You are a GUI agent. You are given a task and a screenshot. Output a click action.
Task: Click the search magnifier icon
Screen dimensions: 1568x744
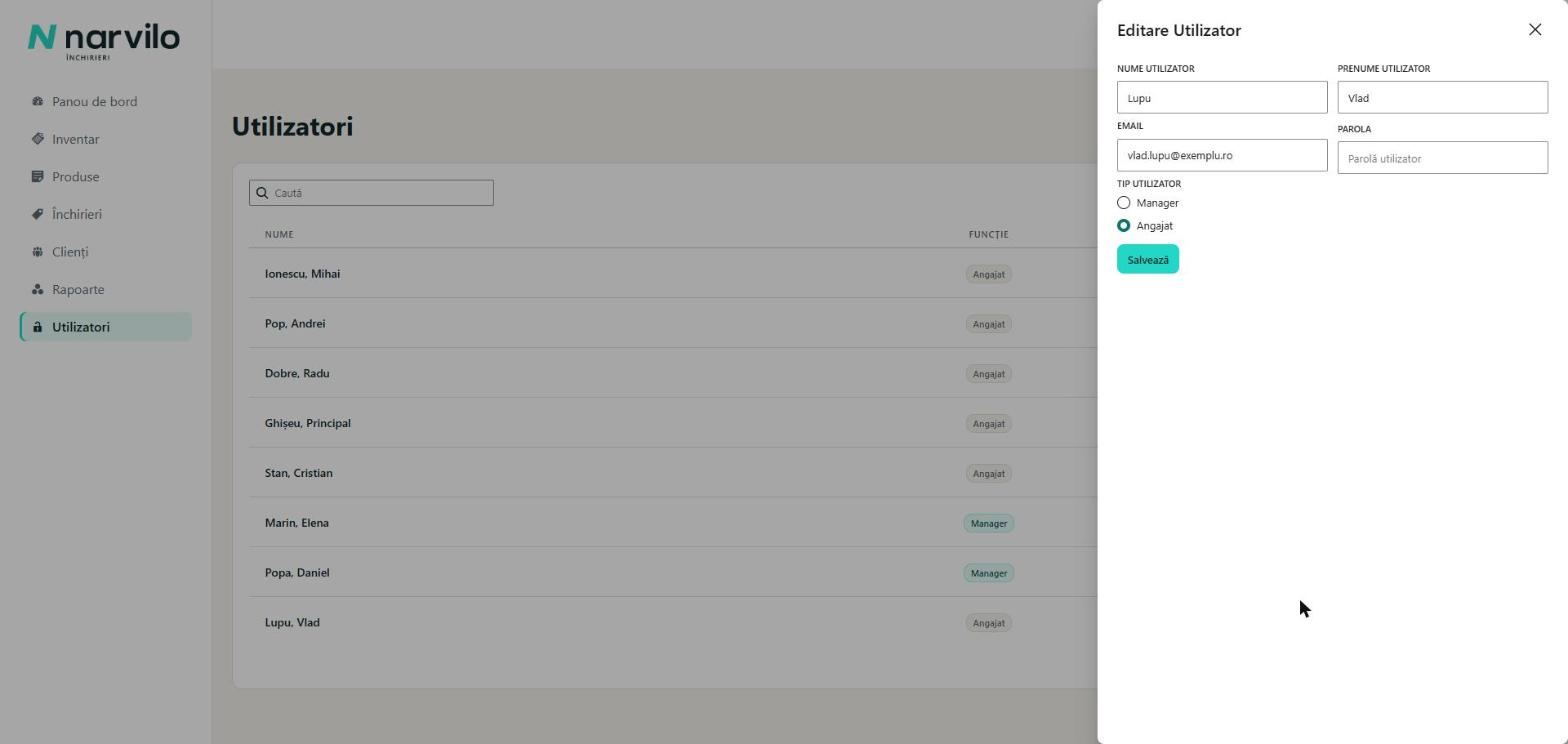pyautogui.click(x=262, y=193)
